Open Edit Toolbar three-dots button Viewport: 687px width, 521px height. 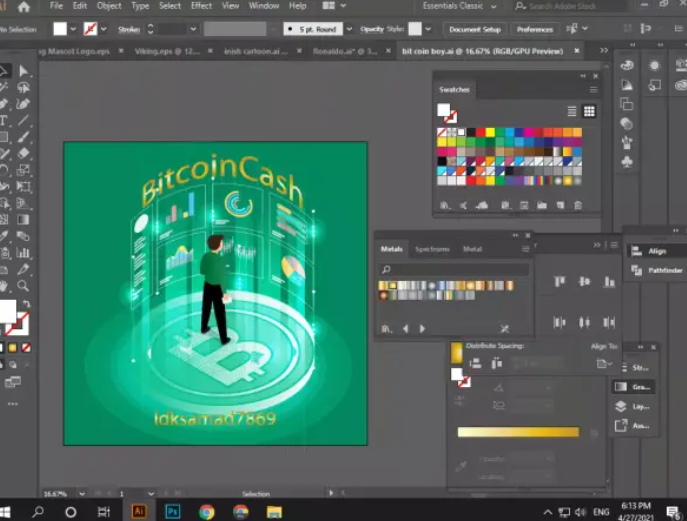[13, 404]
